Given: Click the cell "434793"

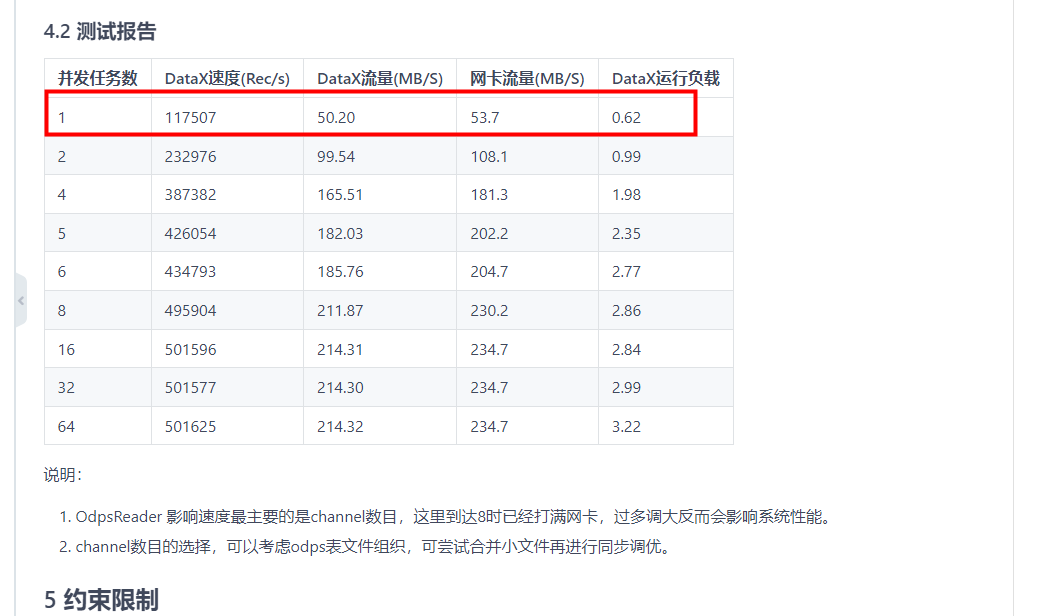Looking at the screenshot, I should [227, 271].
